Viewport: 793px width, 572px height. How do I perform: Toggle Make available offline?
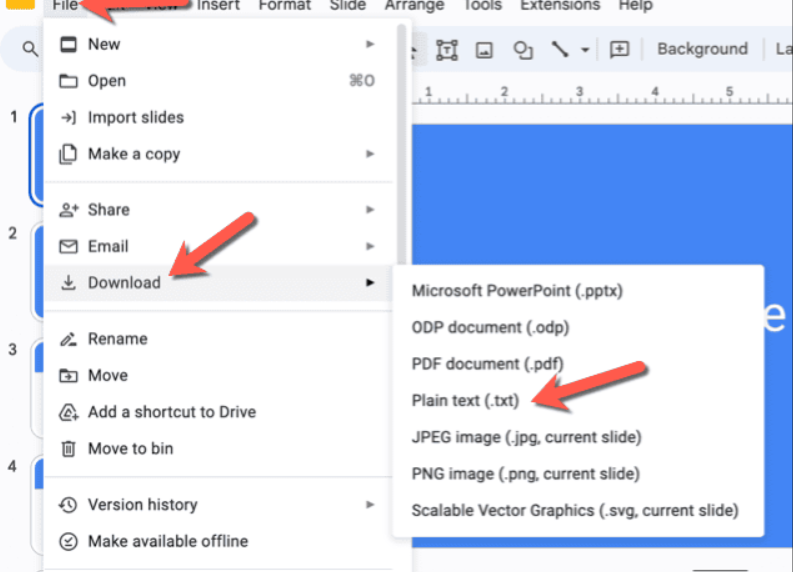[167, 541]
